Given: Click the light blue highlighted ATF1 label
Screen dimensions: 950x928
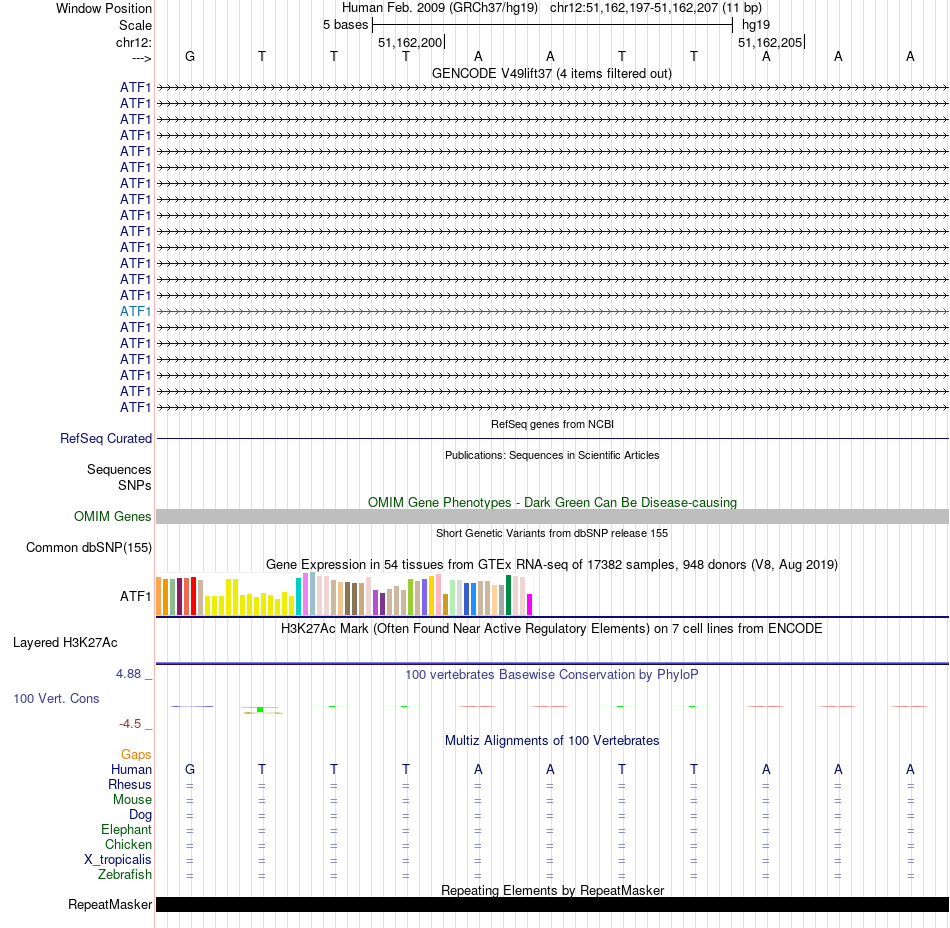Looking at the screenshot, I should [x=135, y=311].
